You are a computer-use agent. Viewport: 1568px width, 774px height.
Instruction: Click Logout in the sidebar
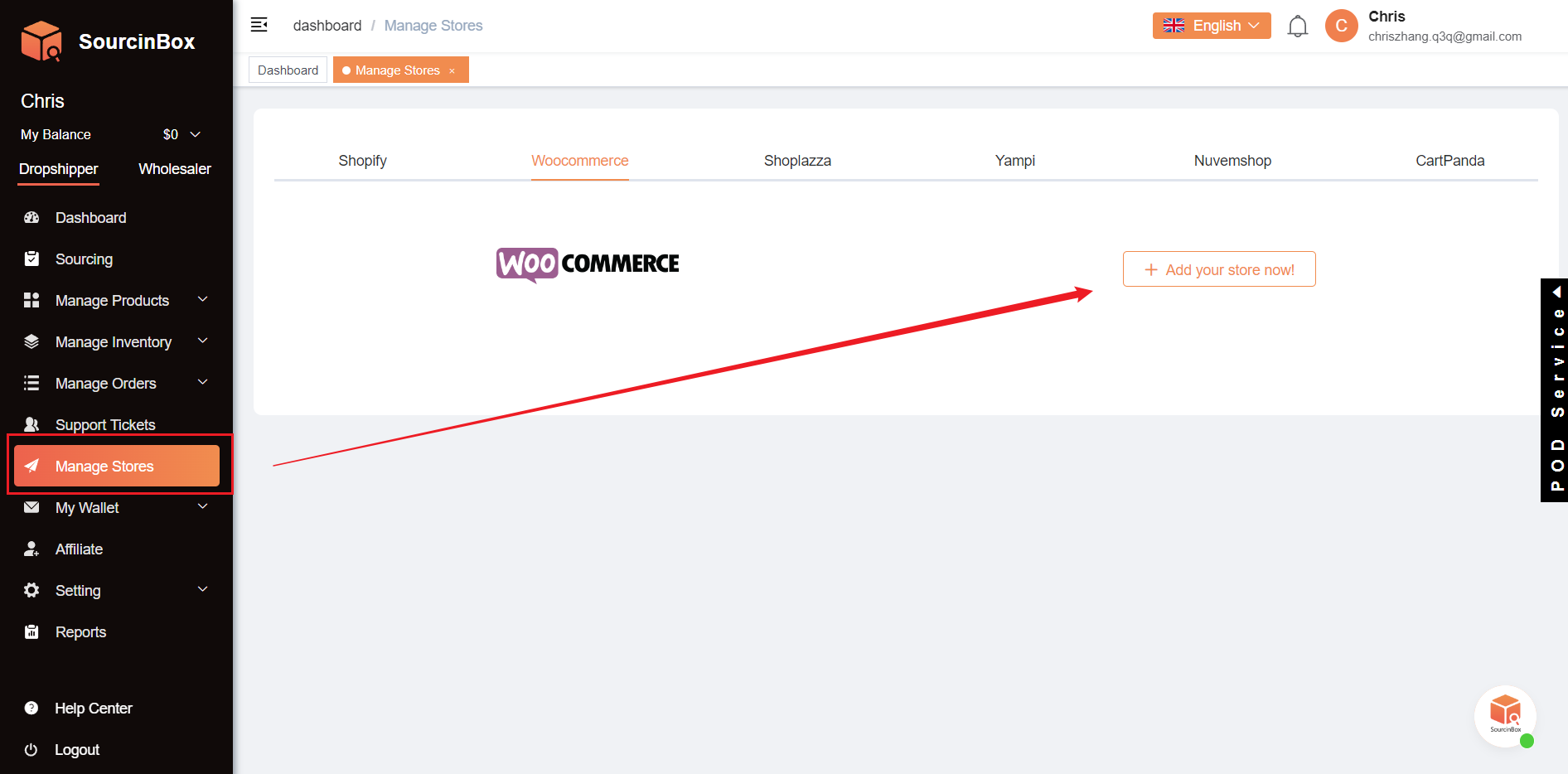point(76,750)
